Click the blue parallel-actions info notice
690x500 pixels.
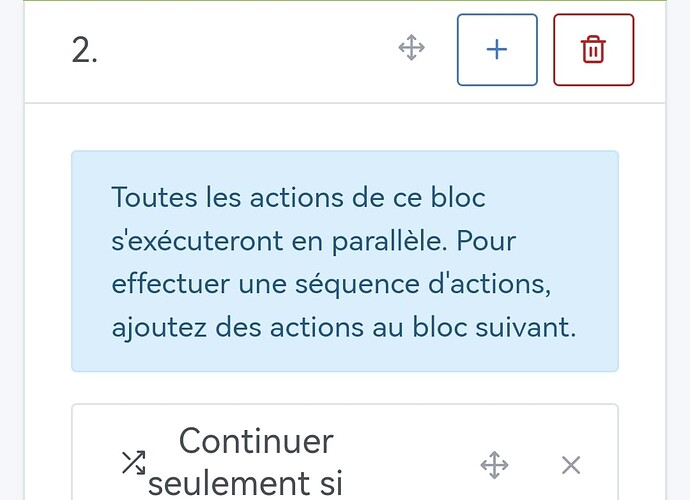(x=344, y=261)
